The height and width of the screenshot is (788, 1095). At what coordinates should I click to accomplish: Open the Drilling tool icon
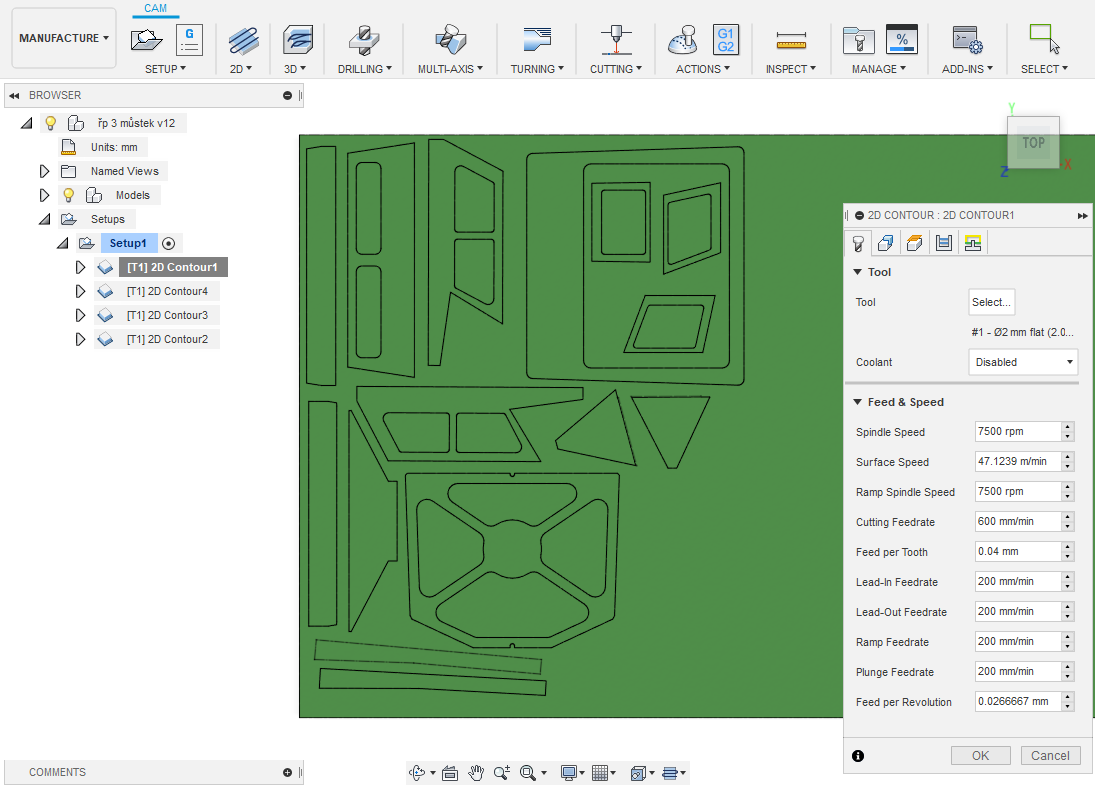coord(364,40)
